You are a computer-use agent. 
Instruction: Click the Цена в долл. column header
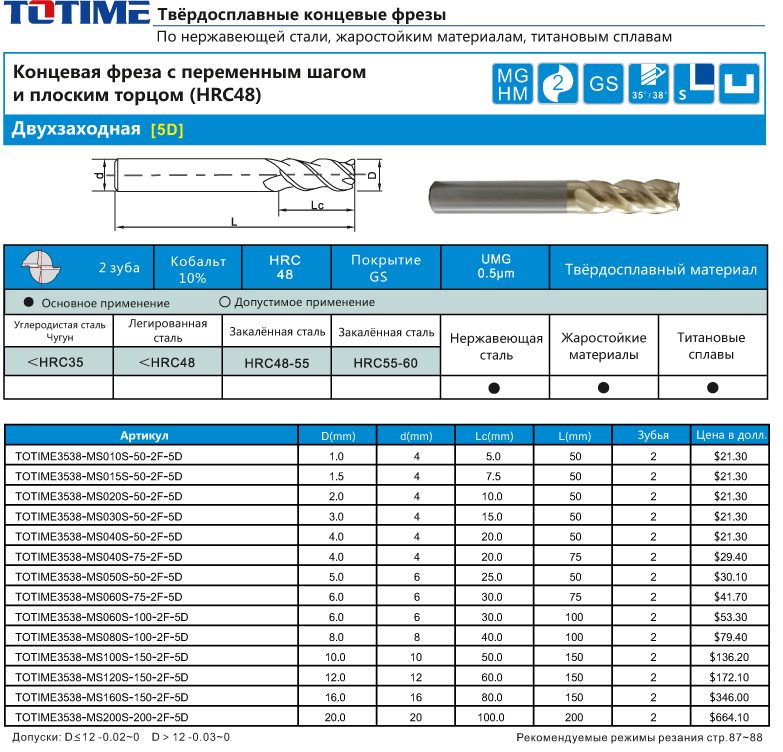pos(731,436)
